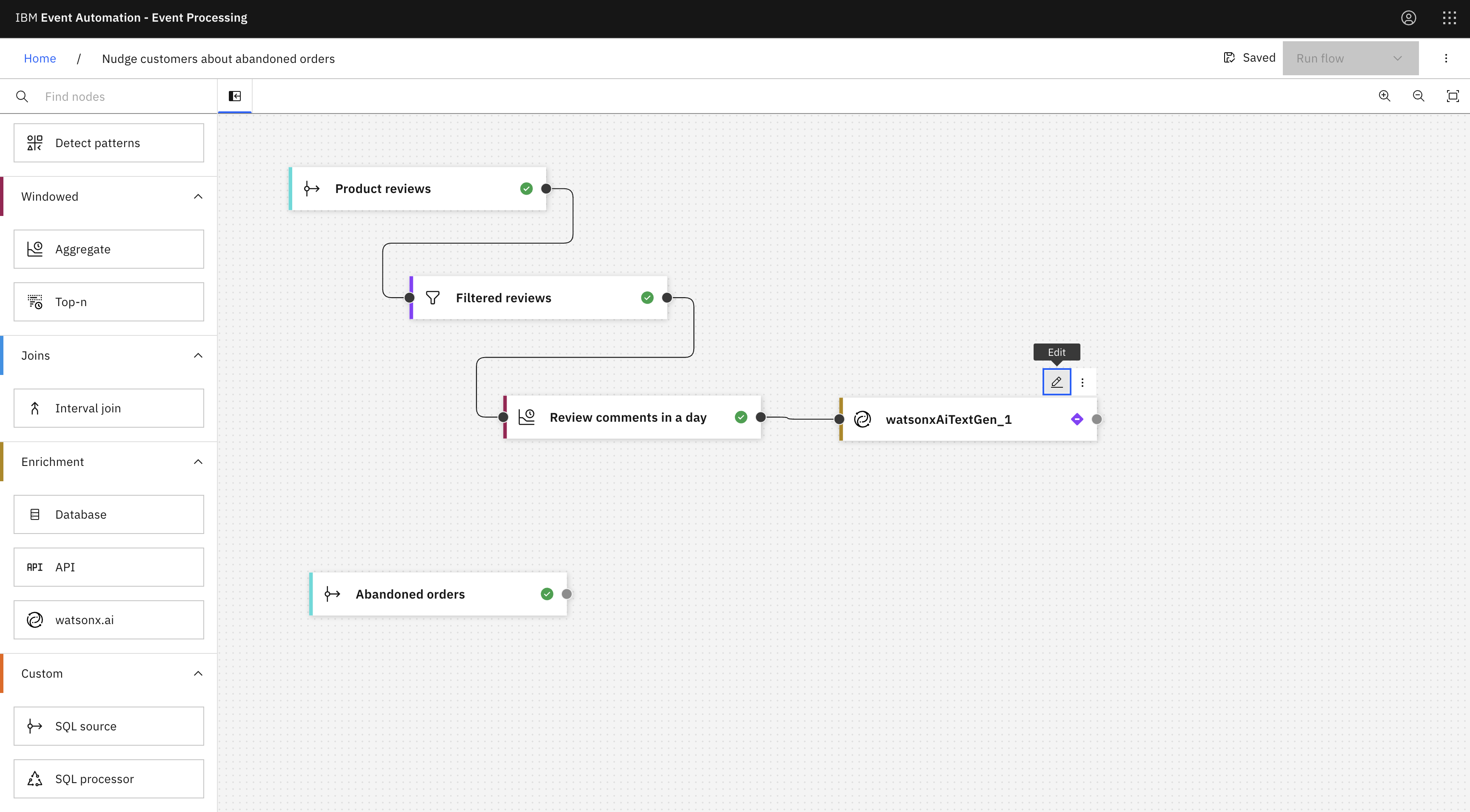
Task: Click the purple unconfigured status diamond
Action: click(x=1077, y=419)
